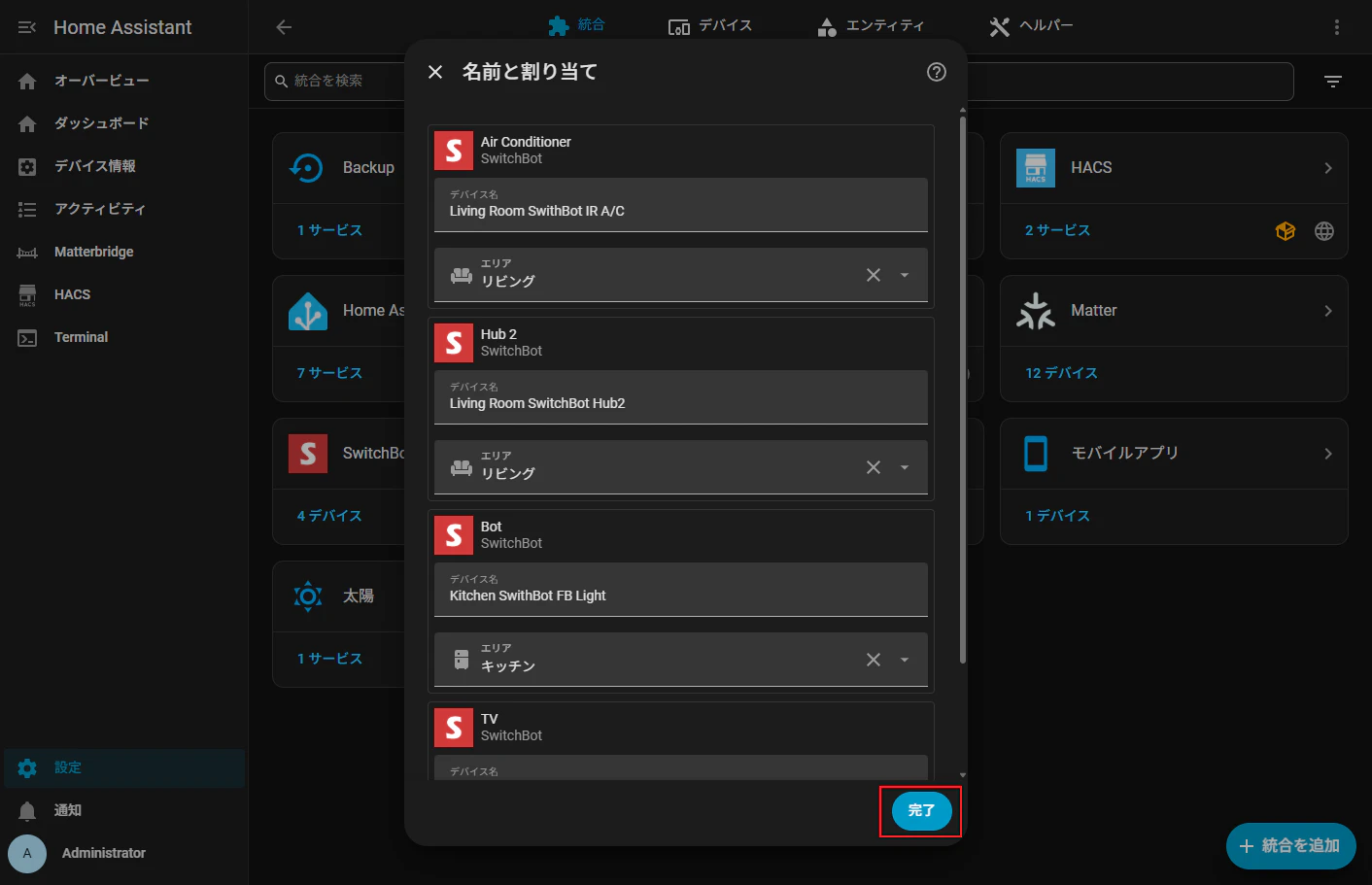Open the three-dot overflow menu
Viewport: 1372px width, 885px height.
tap(1337, 27)
